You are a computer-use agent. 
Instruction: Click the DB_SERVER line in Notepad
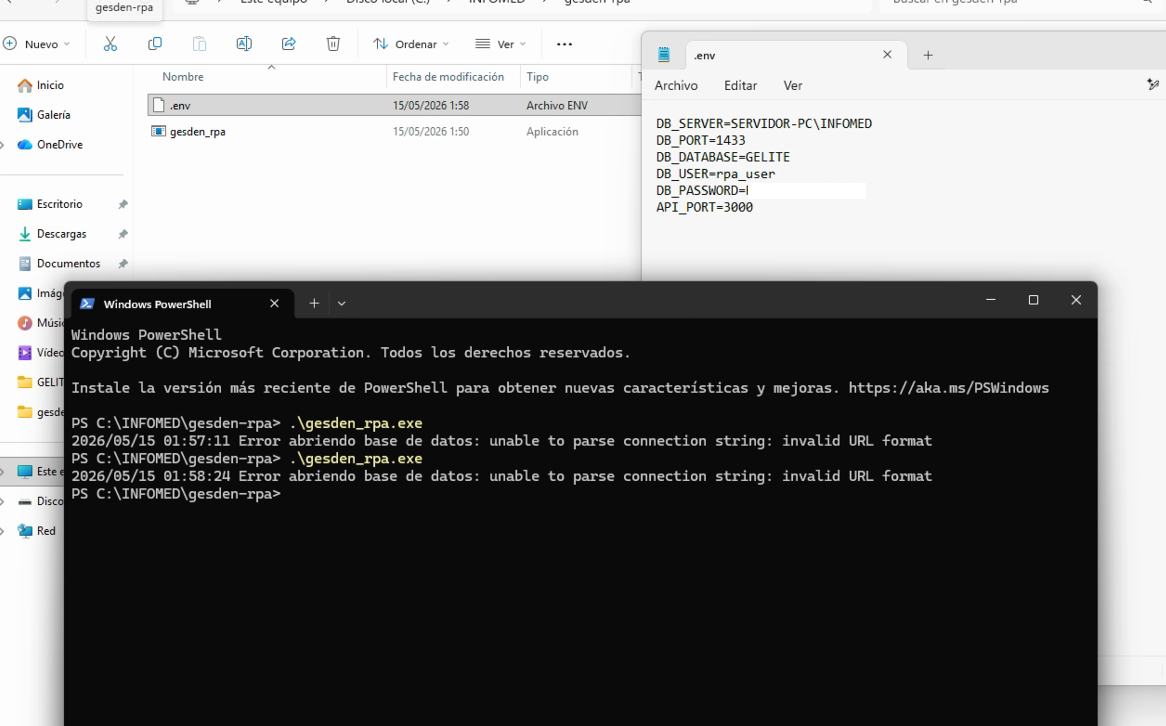pyautogui.click(x=764, y=123)
